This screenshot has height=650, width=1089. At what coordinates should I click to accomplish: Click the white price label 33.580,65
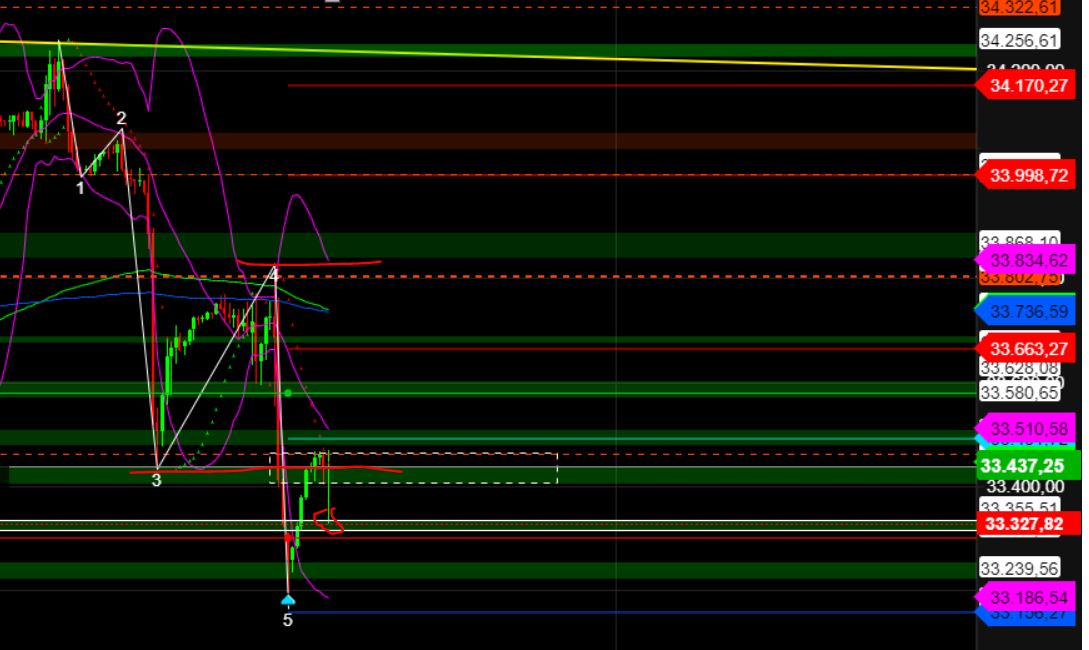point(1019,393)
